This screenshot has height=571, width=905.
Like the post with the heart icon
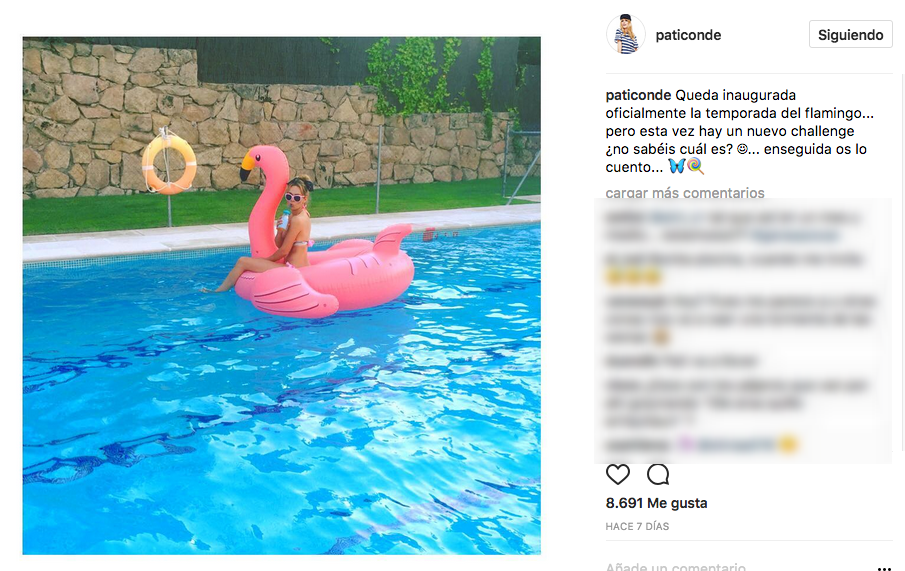pos(618,475)
